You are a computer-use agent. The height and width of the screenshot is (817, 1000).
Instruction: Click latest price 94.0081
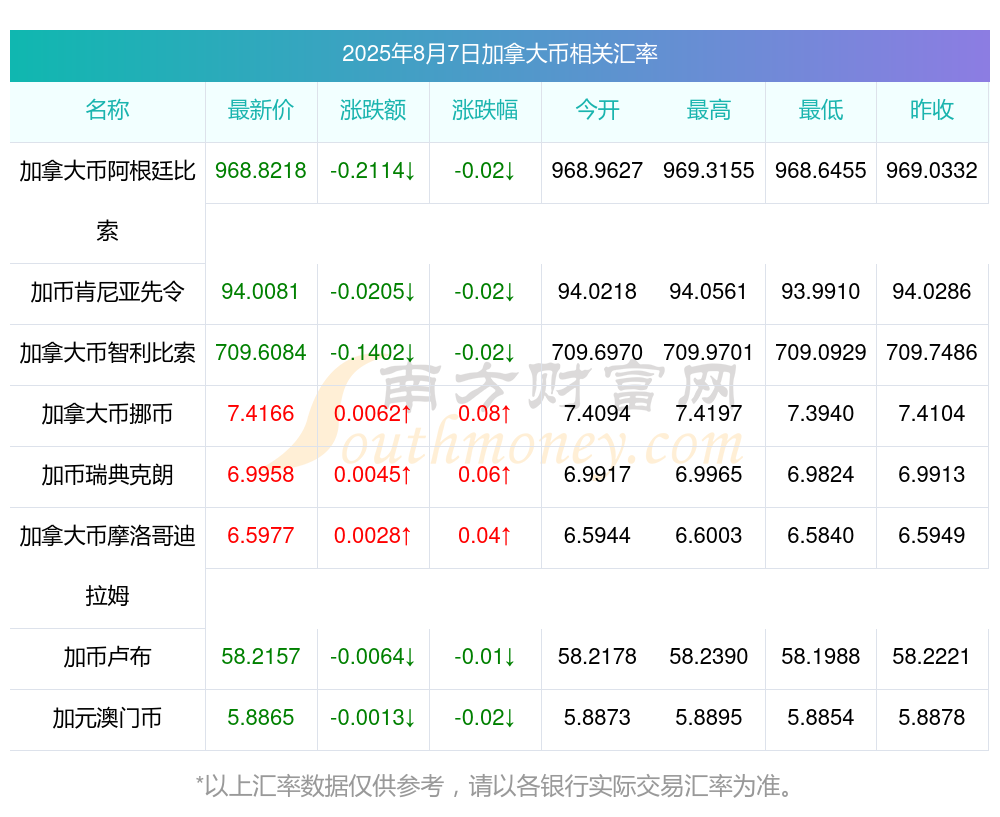[260, 291]
